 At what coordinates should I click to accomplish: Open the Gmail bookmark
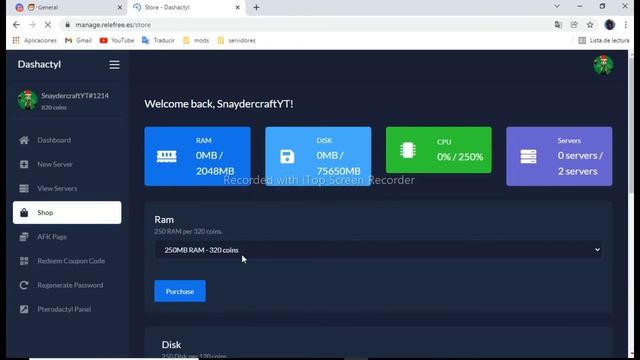click(x=78, y=40)
